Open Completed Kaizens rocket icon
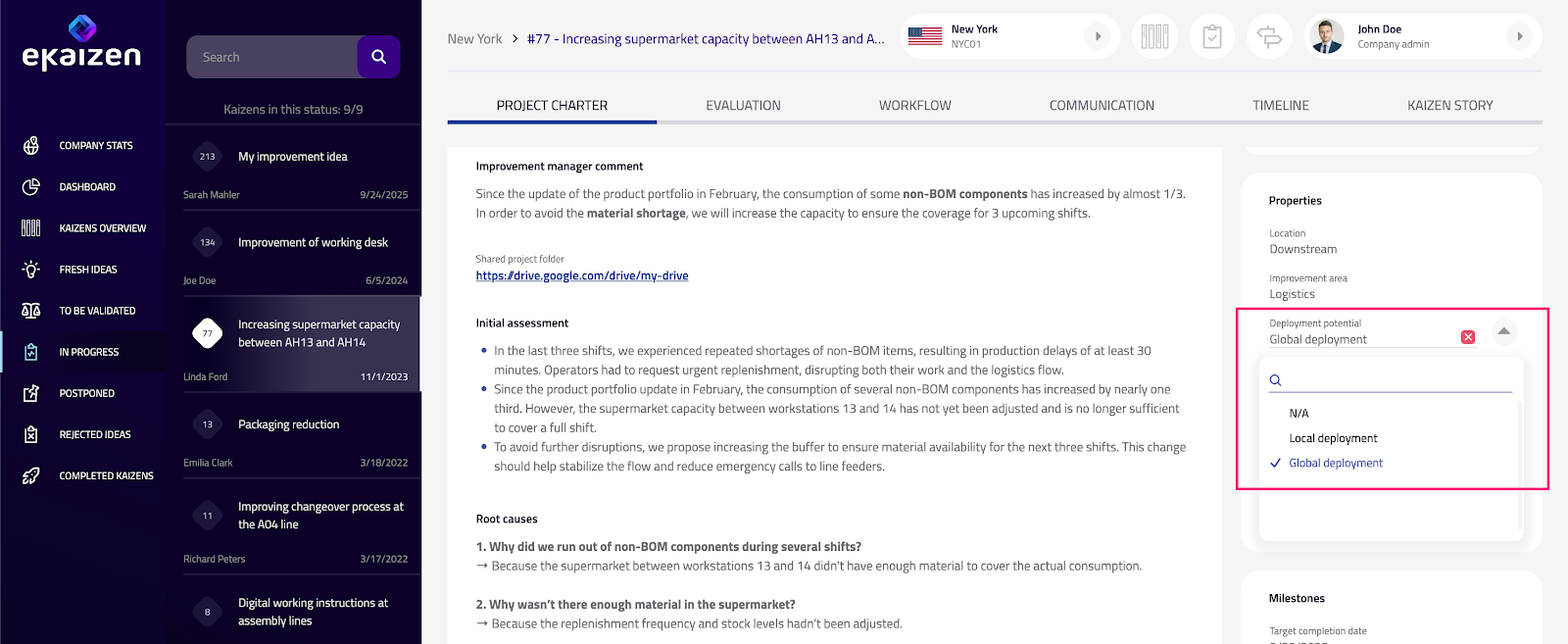This screenshot has height=644, width=1568. pyautogui.click(x=31, y=475)
